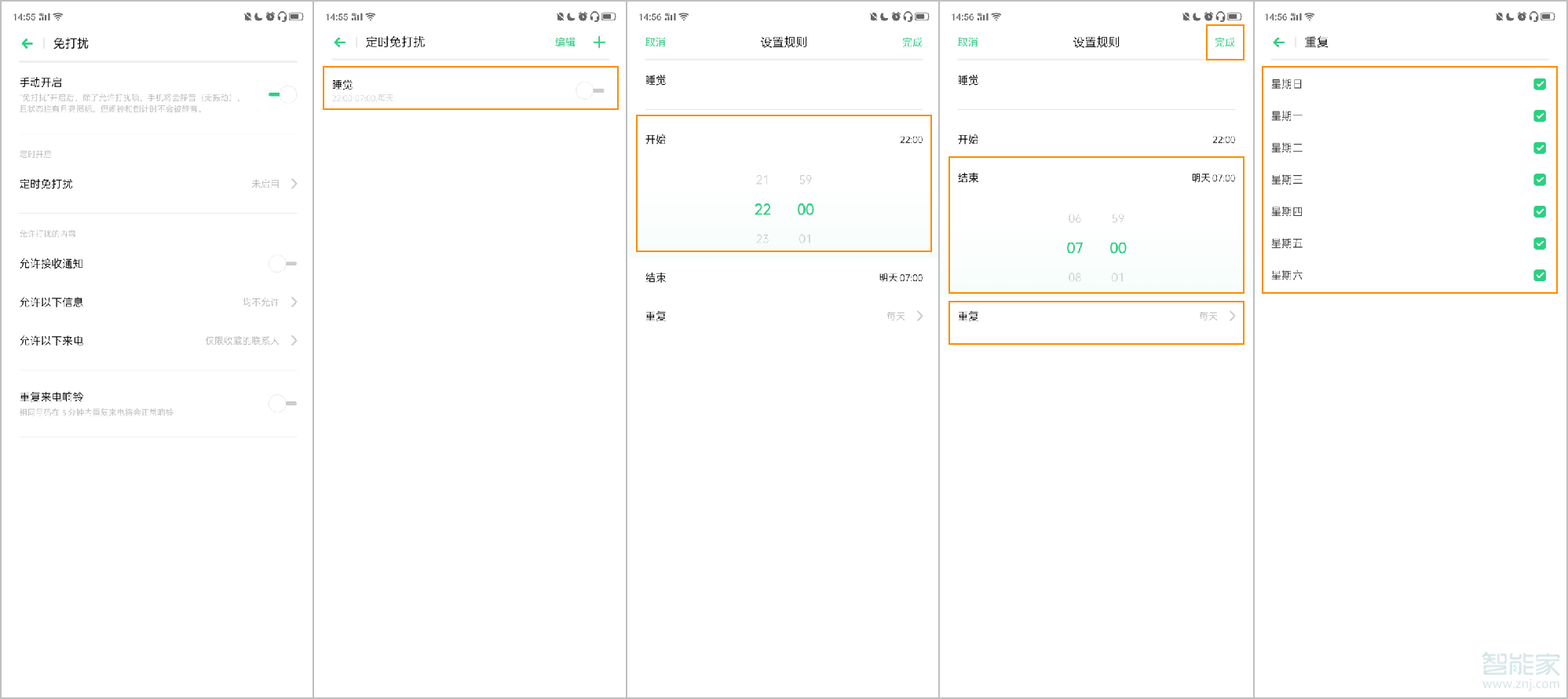
Task: Tap 编辑 in the 定时免打扰 header
Action: [565, 42]
